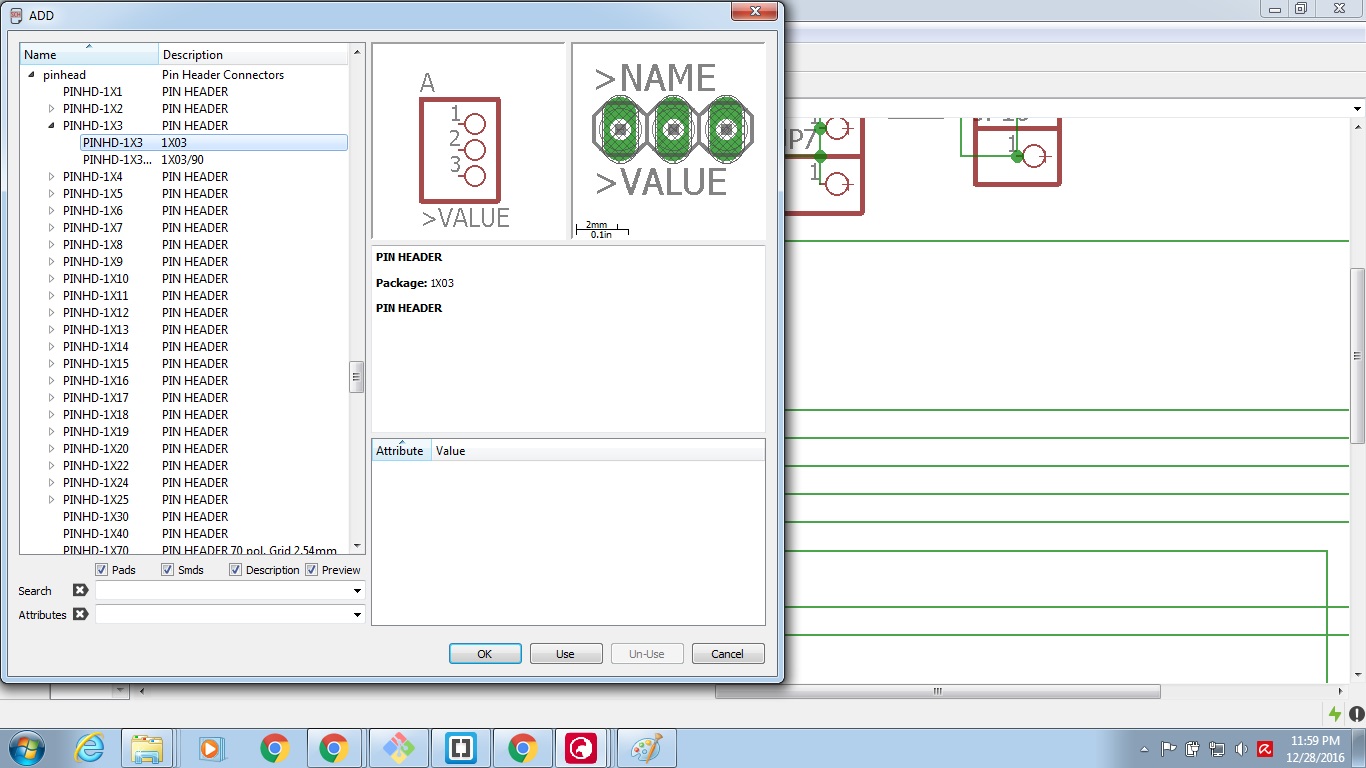Expand the PINHD-1X10 tree node

click(x=52, y=279)
